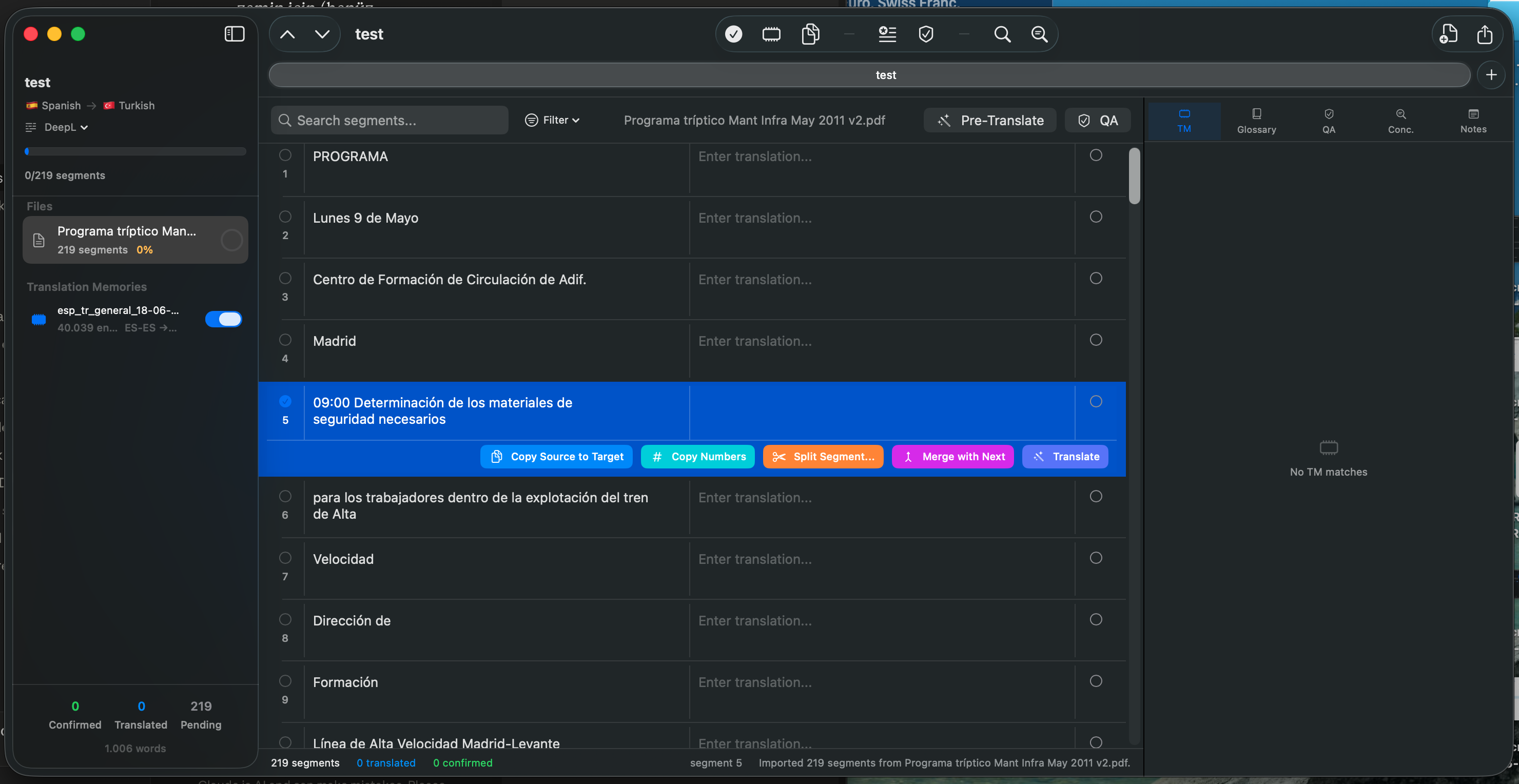This screenshot has height=784, width=1519.
Task: Click the wand icon on Translate button
Action: [x=1039, y=457]
